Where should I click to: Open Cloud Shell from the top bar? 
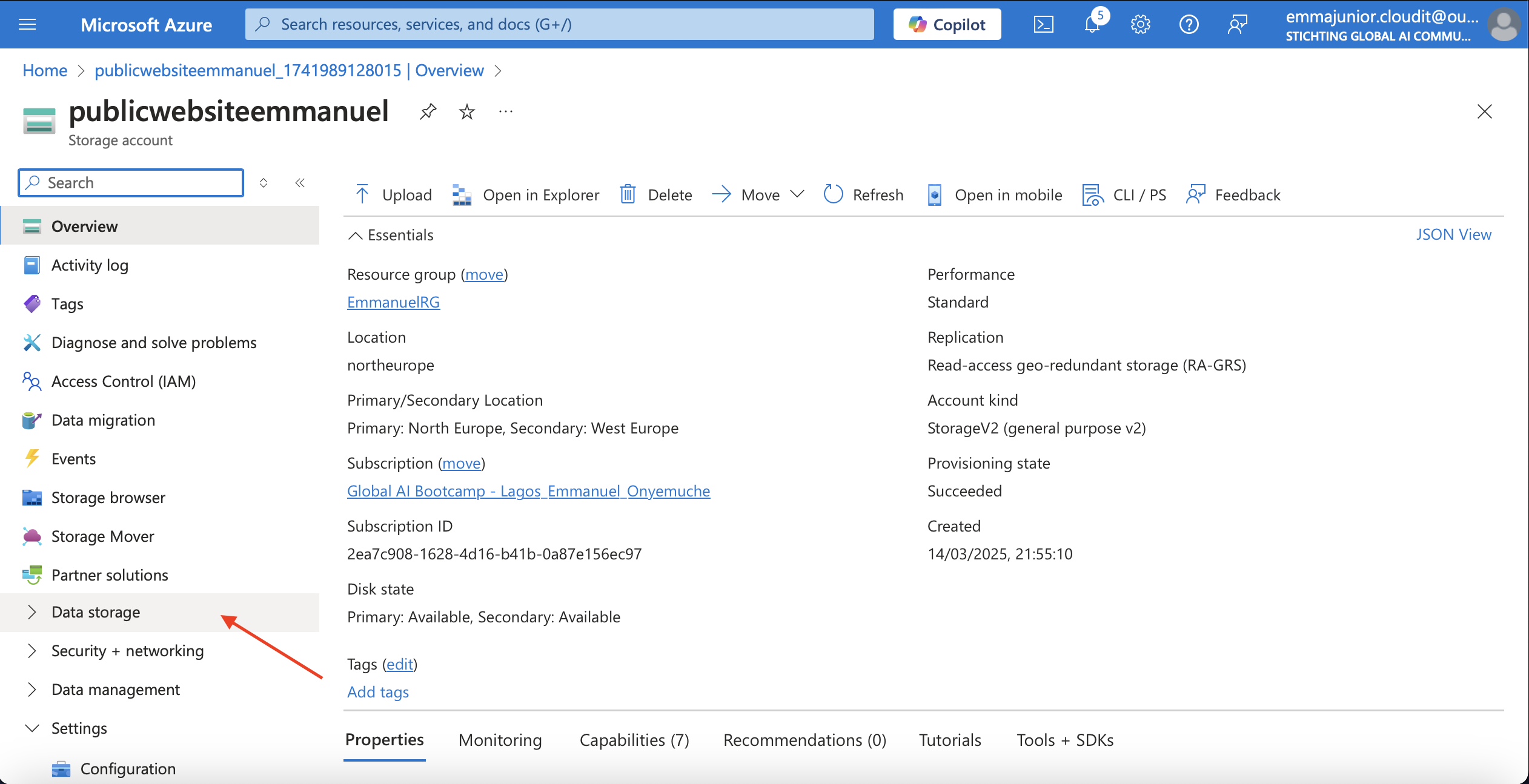point(1043,24)
